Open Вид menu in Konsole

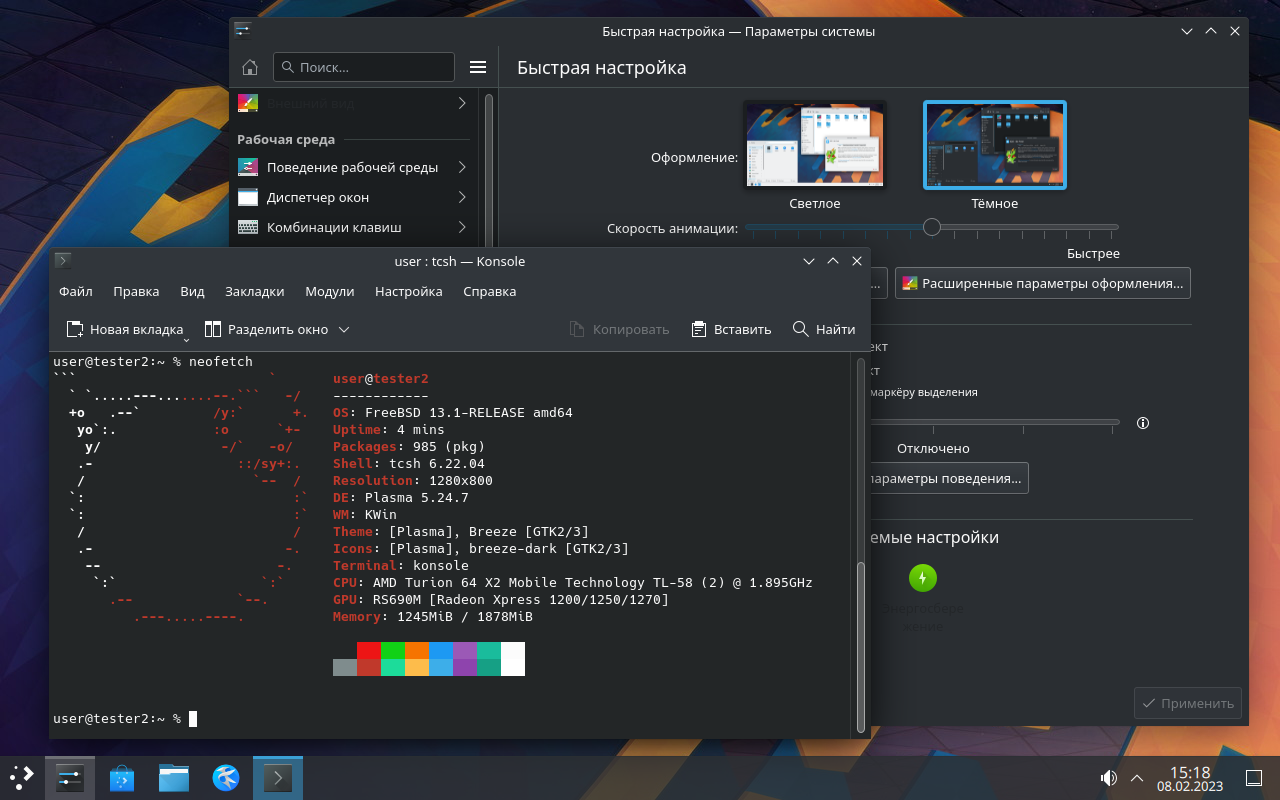click(x=192, y=291)
